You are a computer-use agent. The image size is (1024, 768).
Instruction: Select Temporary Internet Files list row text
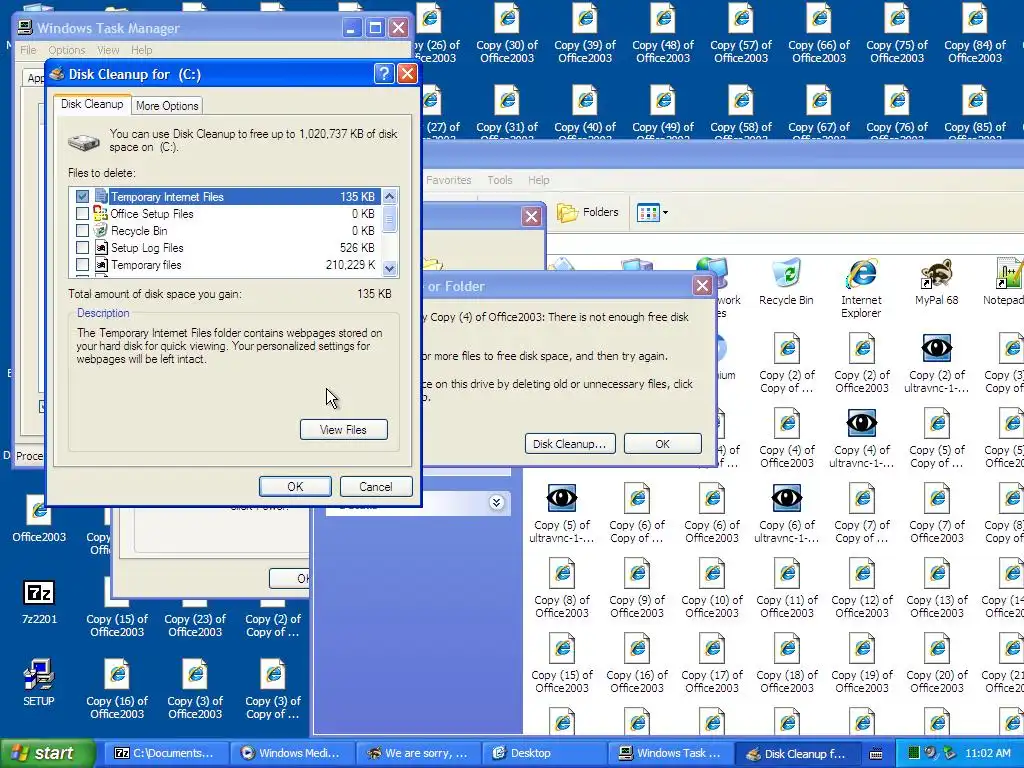167,197
